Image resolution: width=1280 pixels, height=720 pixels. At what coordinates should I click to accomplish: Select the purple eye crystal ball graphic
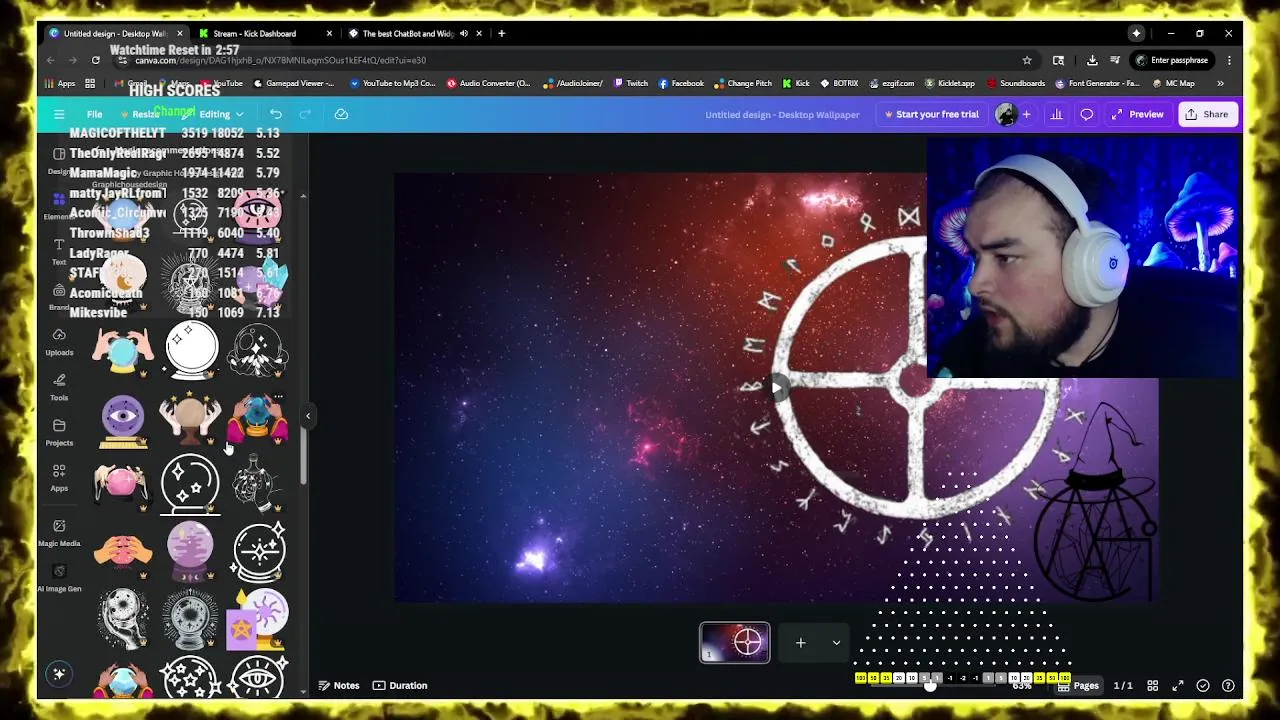(123, 419)
